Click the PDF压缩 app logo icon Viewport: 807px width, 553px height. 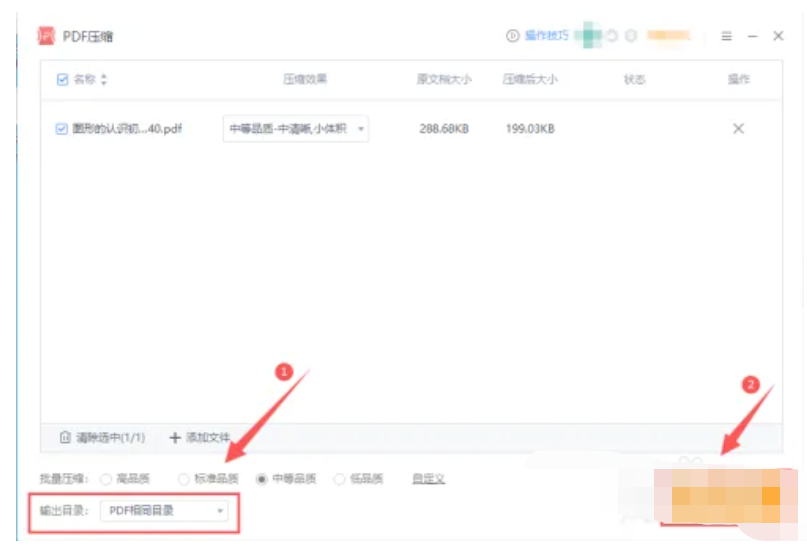tap(46, 36)
